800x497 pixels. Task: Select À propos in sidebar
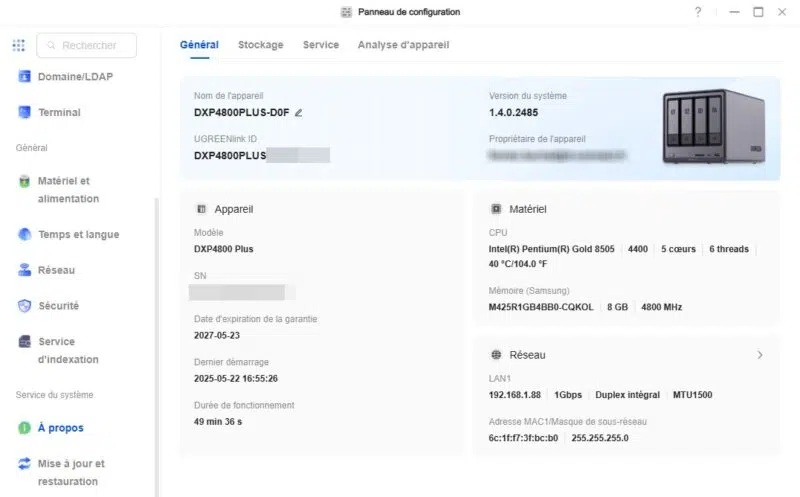click(61, 428)
